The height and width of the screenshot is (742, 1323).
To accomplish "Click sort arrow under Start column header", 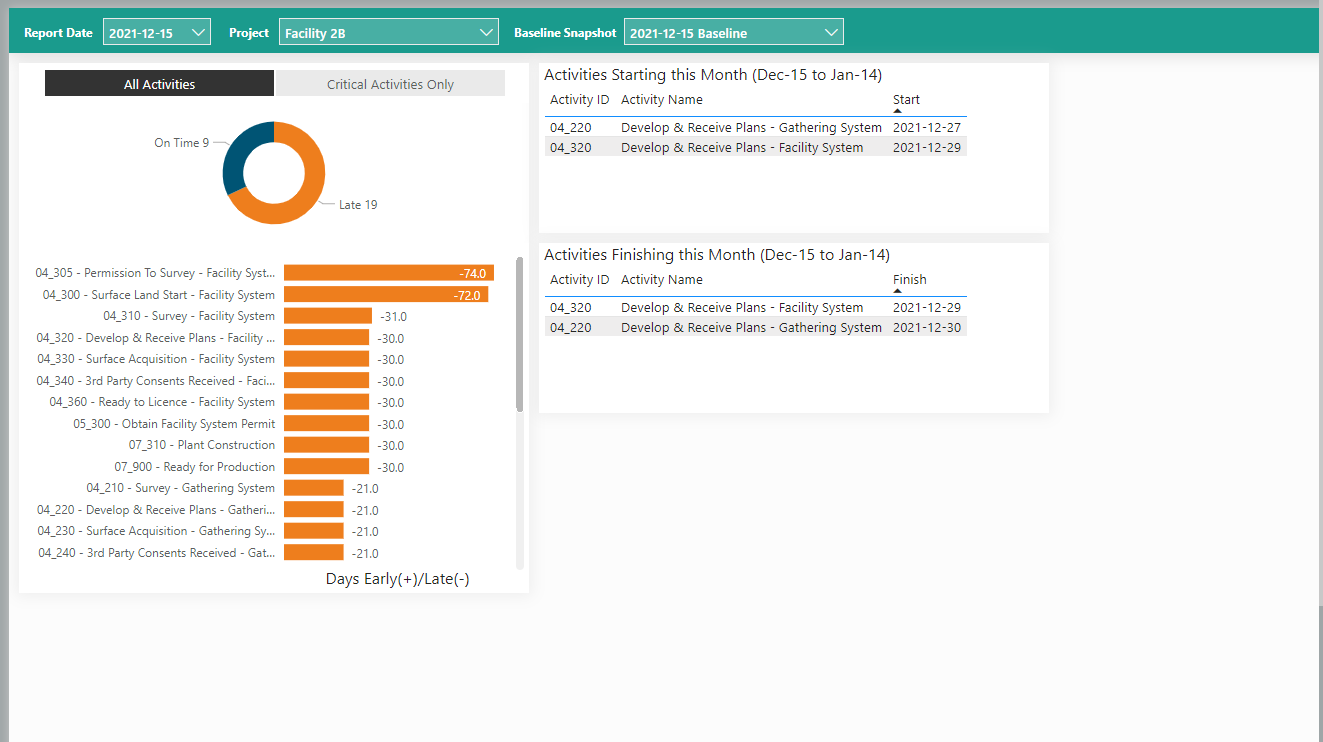I will click(x=897, y=111).
